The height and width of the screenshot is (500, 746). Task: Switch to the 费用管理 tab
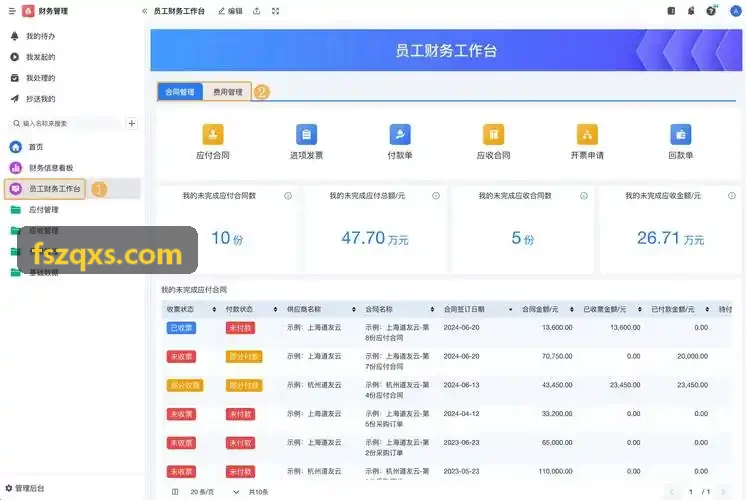[x=227, y=92]
